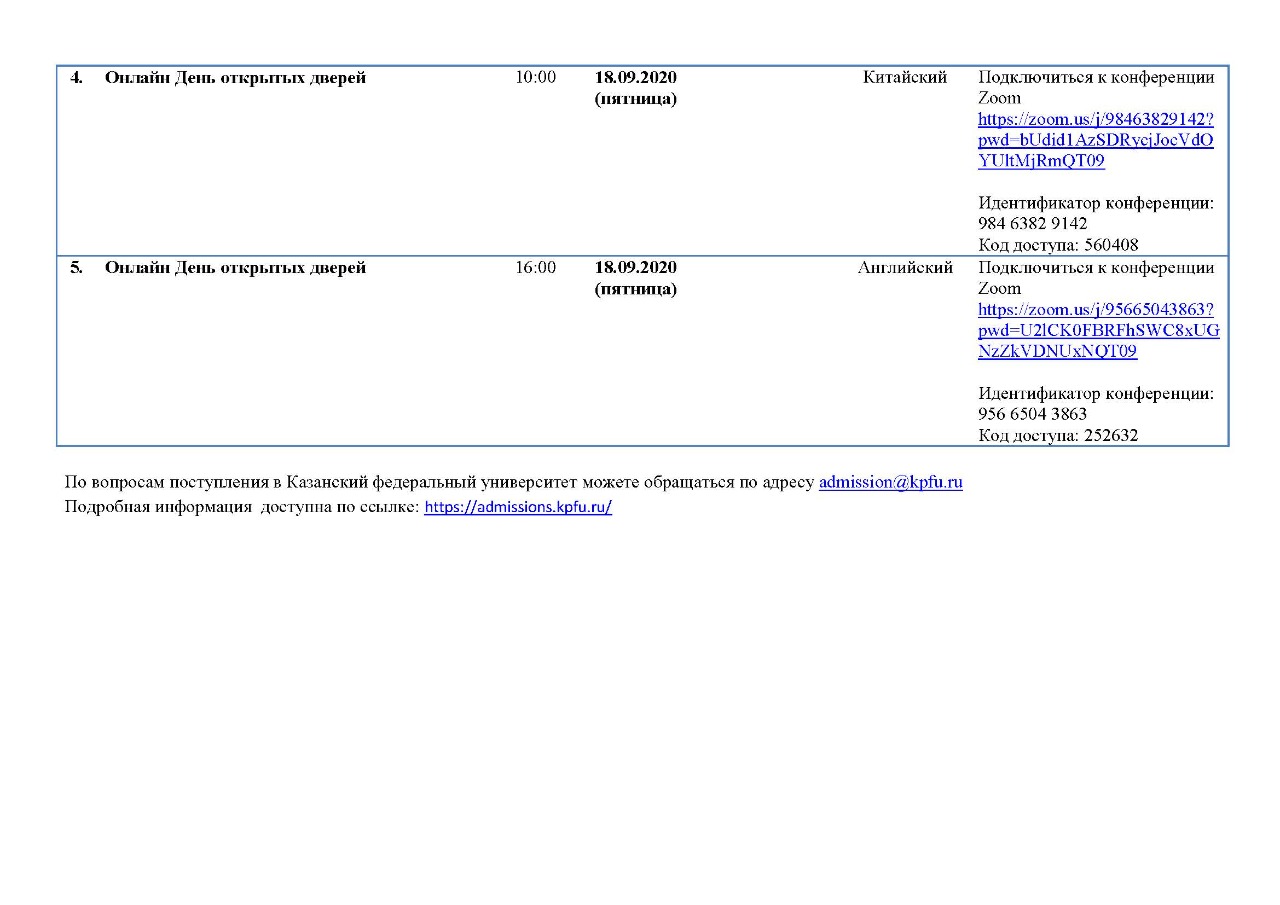The height and width of the screenshot is (905, 1280).
Task: Click the 10:00 time cell
Action: pos(535,78)
